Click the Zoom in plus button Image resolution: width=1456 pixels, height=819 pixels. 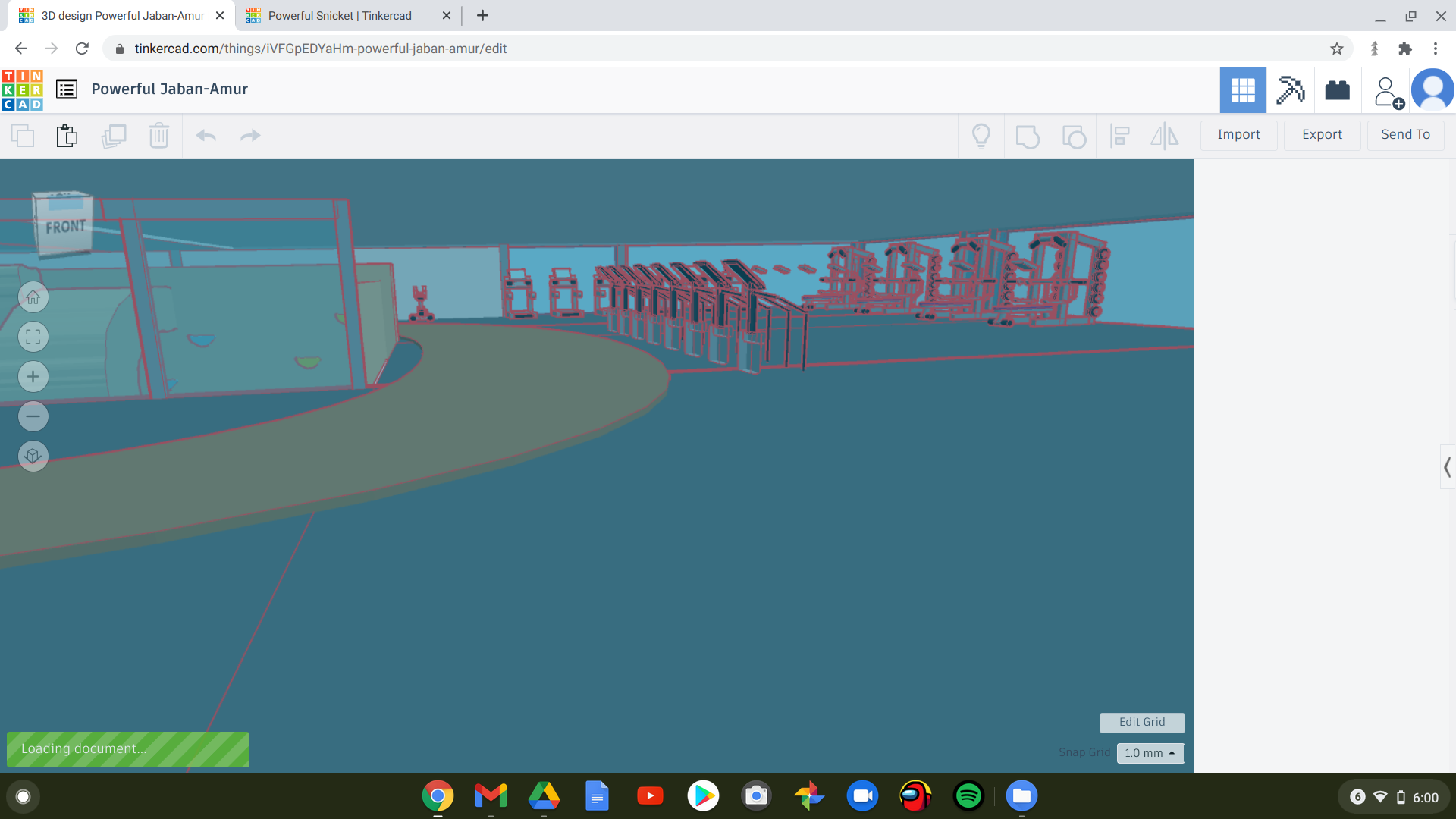pyautogui.click(x=33, y=377)
